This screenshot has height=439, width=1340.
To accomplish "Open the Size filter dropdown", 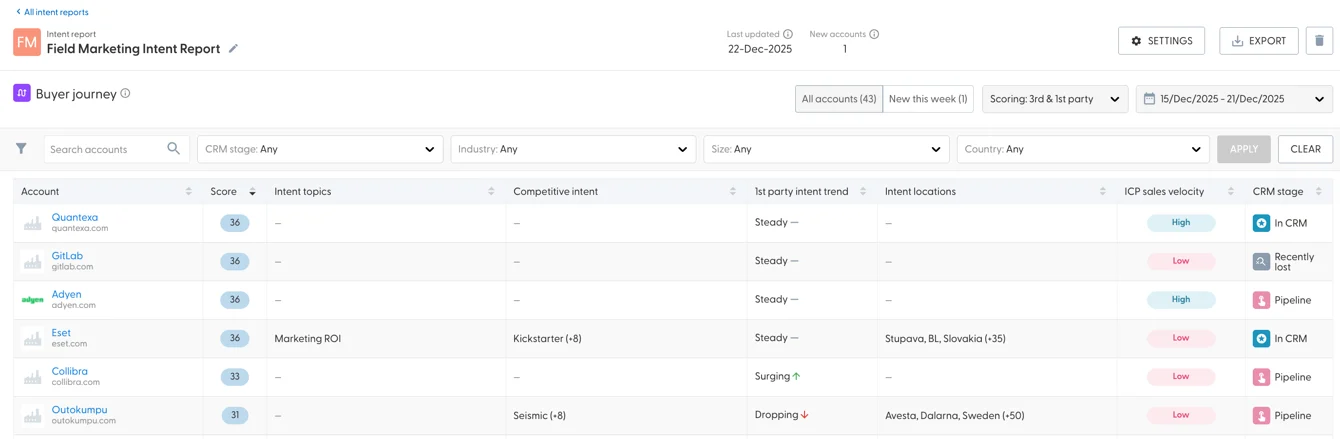I will pos(826,149).
